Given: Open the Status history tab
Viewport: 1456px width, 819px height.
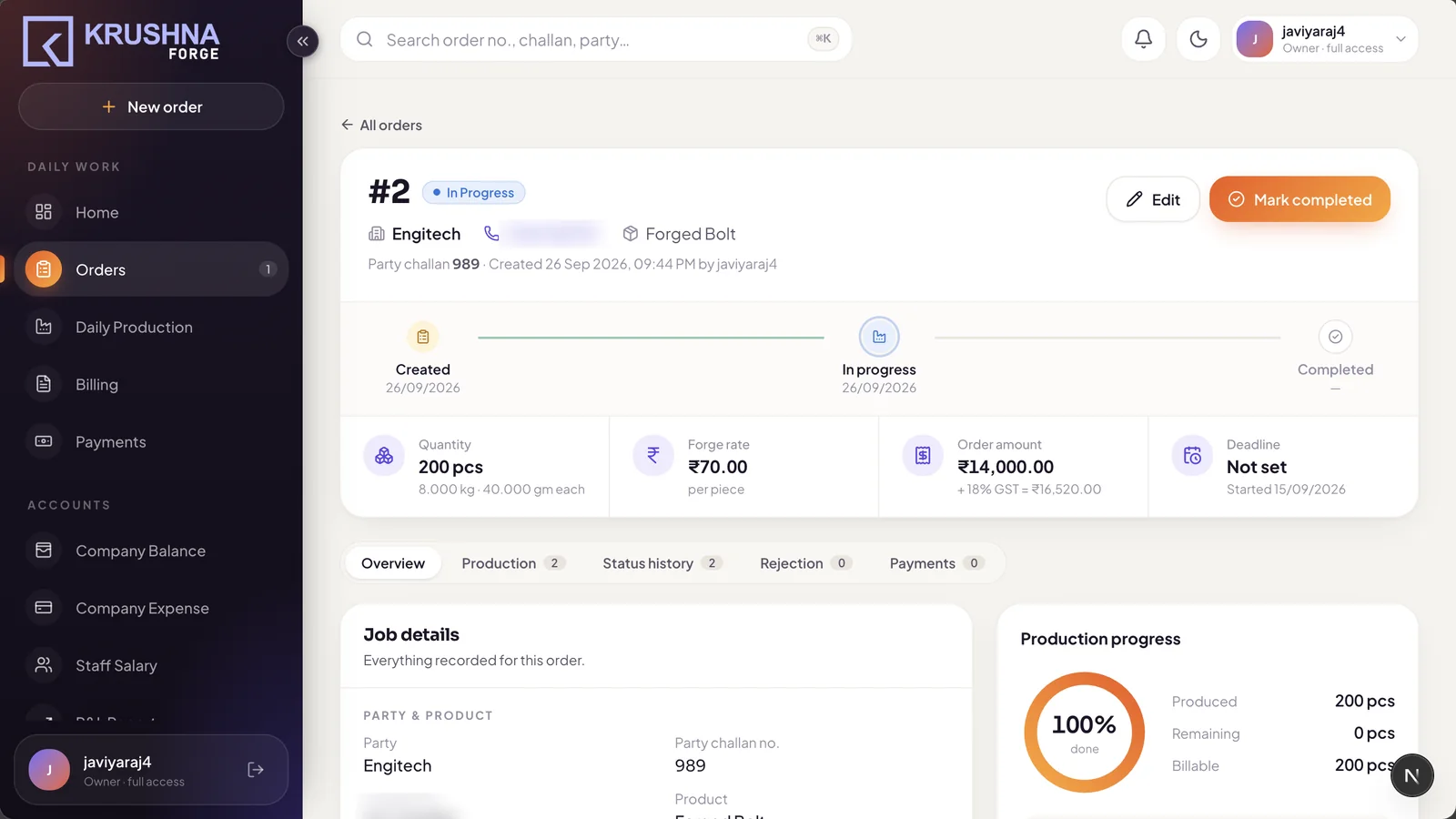Looking at the screenshot, I should [x=662, y=563].
